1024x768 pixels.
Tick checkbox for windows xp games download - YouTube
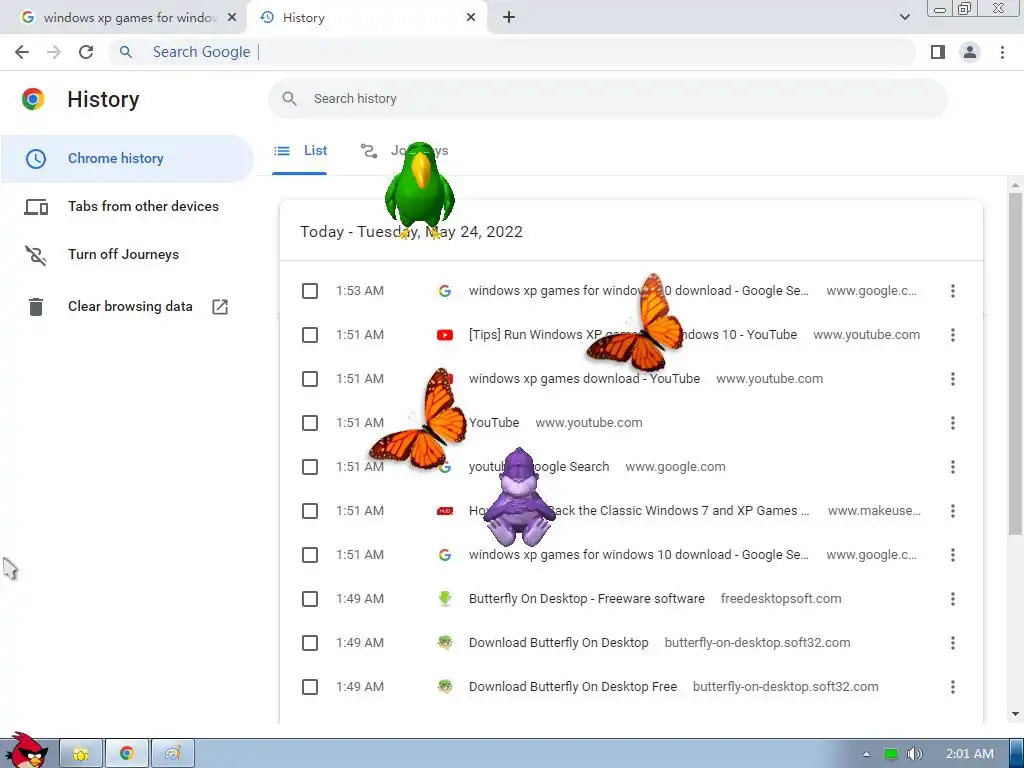310,379
